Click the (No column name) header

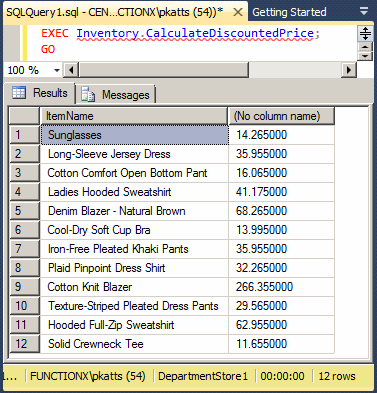pos(281,116)
